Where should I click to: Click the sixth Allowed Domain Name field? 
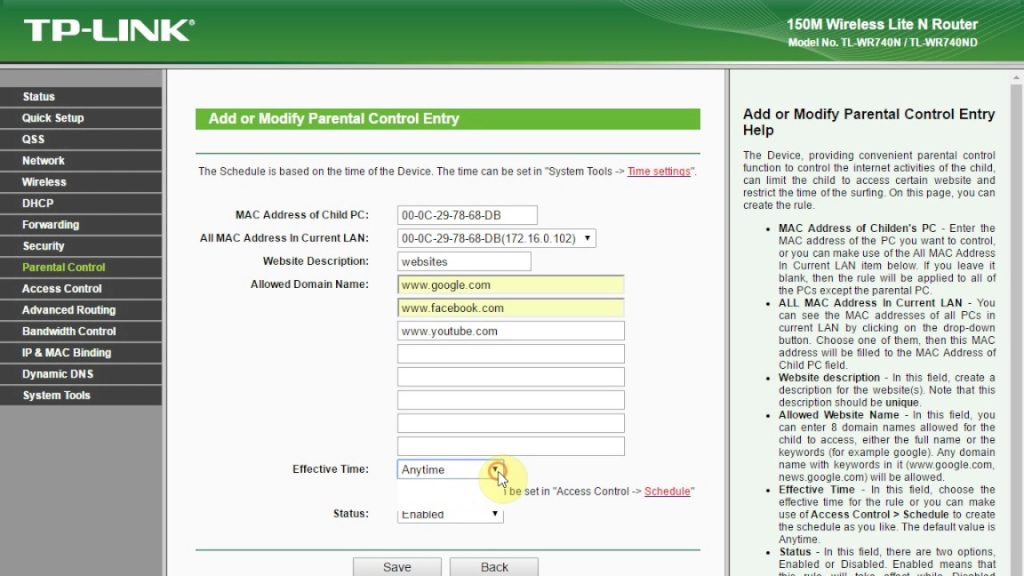[511, 400]
